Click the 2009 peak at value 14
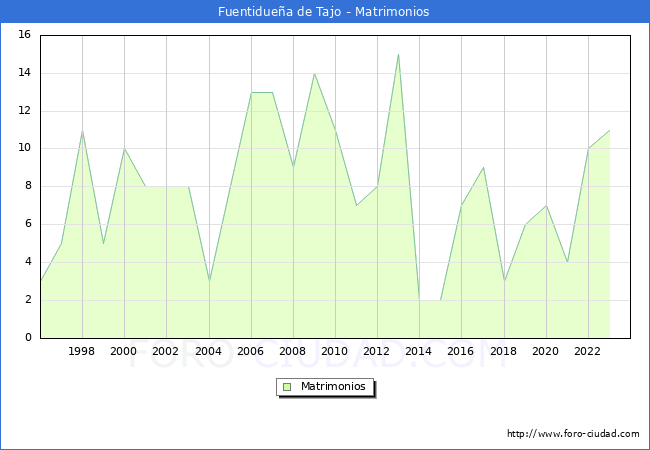This screenshot has width=650, height=450. click(315, 74)
